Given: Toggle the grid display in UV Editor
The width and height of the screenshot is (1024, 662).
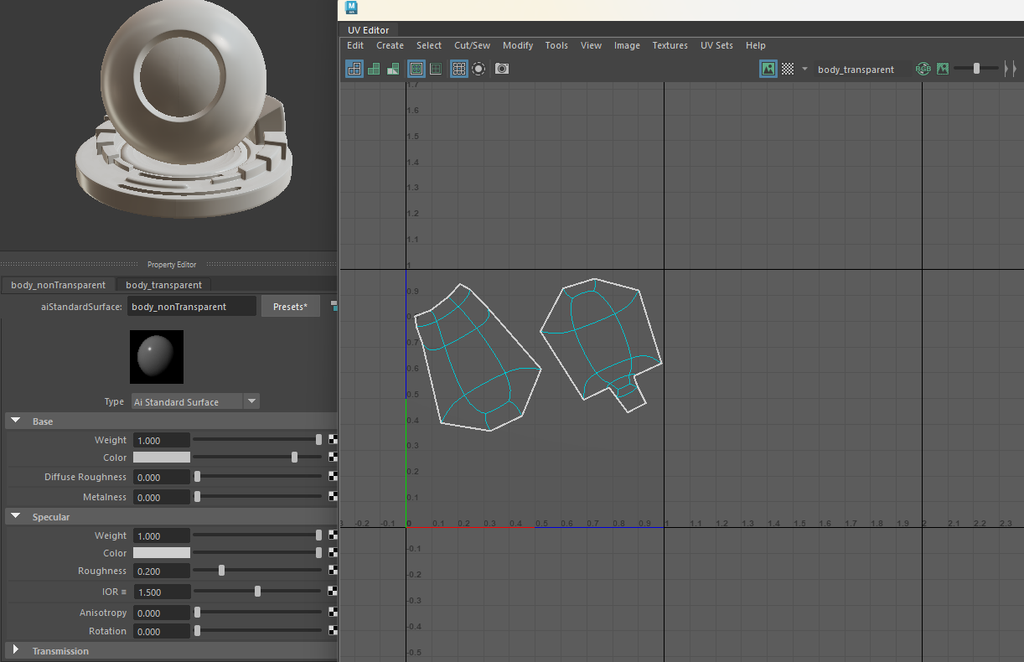Looking at the screenshot, I should [x=458, y=68].
